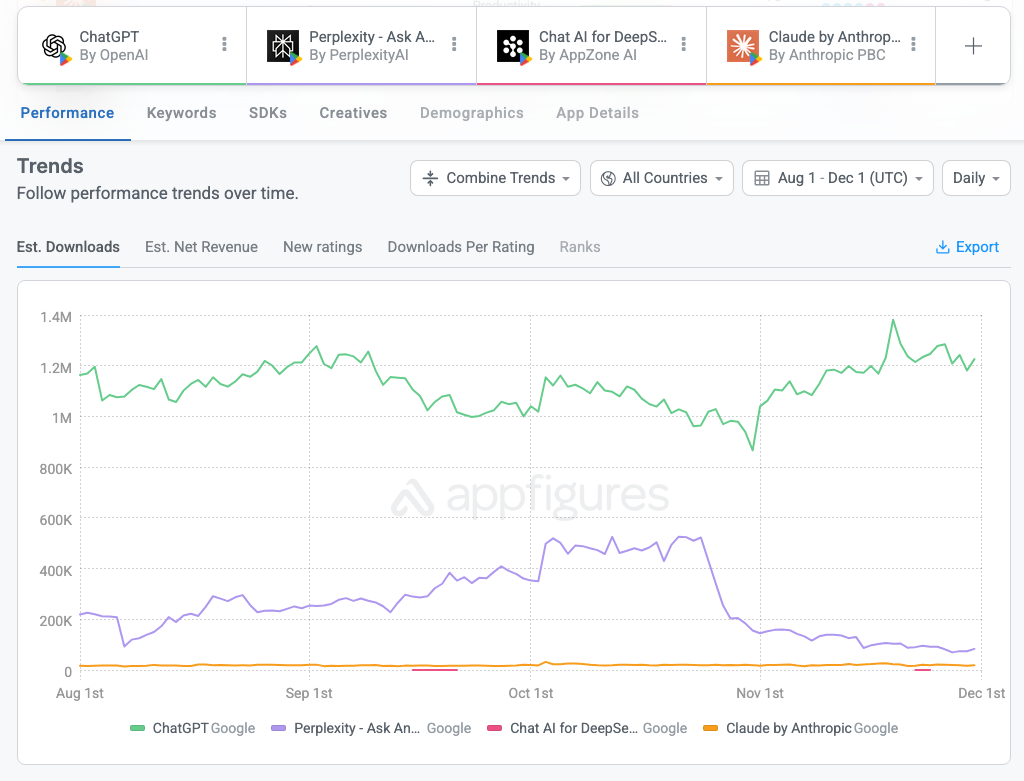Screen dimensions: 1024x781
Task: Click the By OpenAI developer name
Action: coord(114,56)
